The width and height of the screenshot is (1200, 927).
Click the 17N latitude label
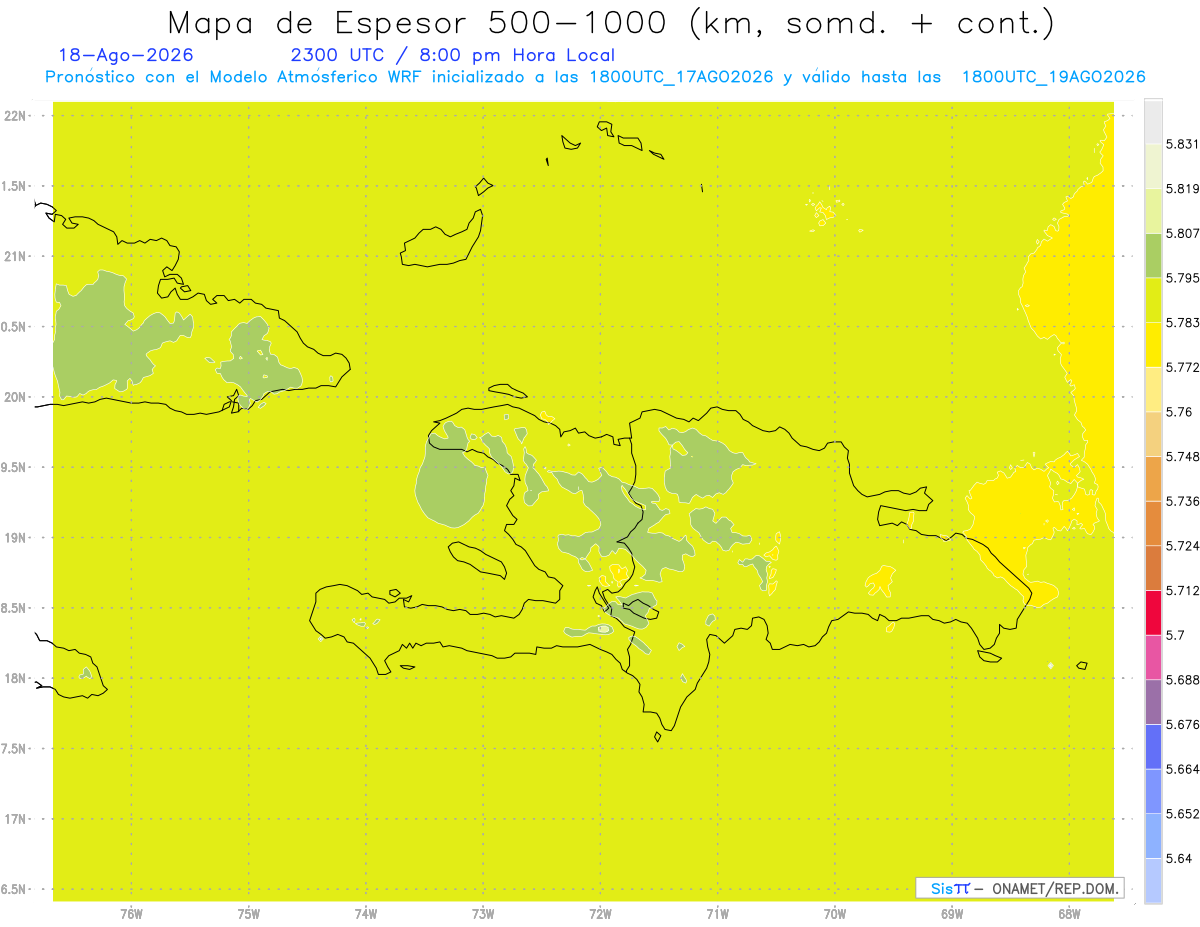point(14,819)
